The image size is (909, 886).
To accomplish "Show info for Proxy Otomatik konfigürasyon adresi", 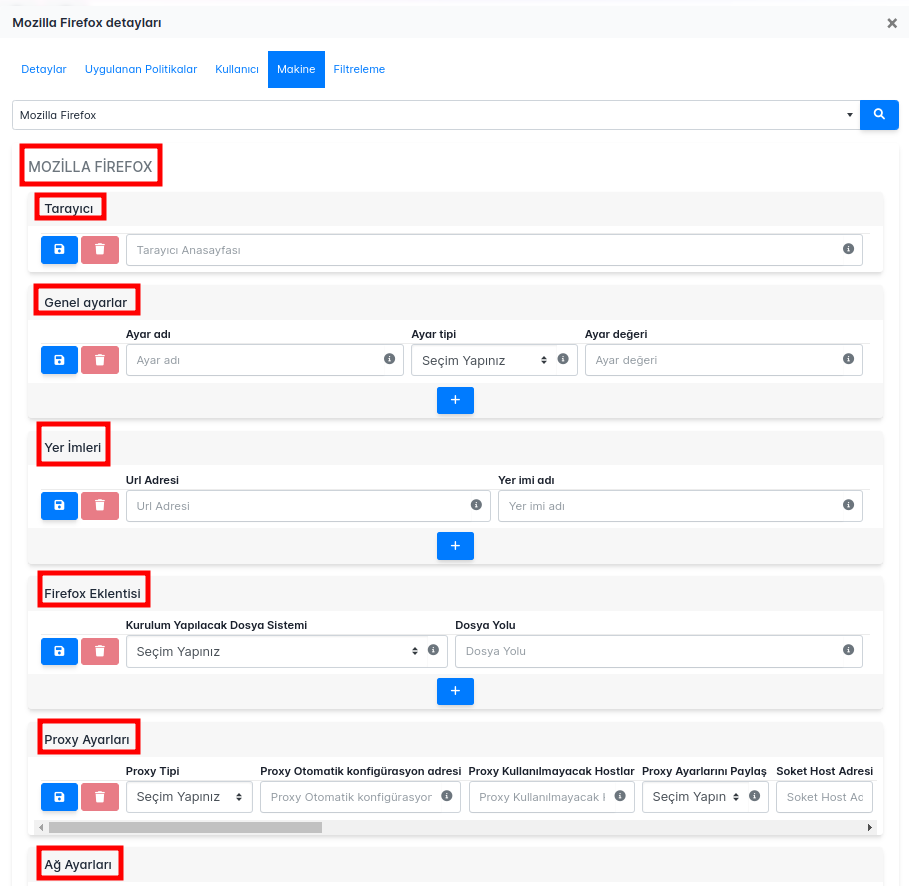I will [446, 796].
